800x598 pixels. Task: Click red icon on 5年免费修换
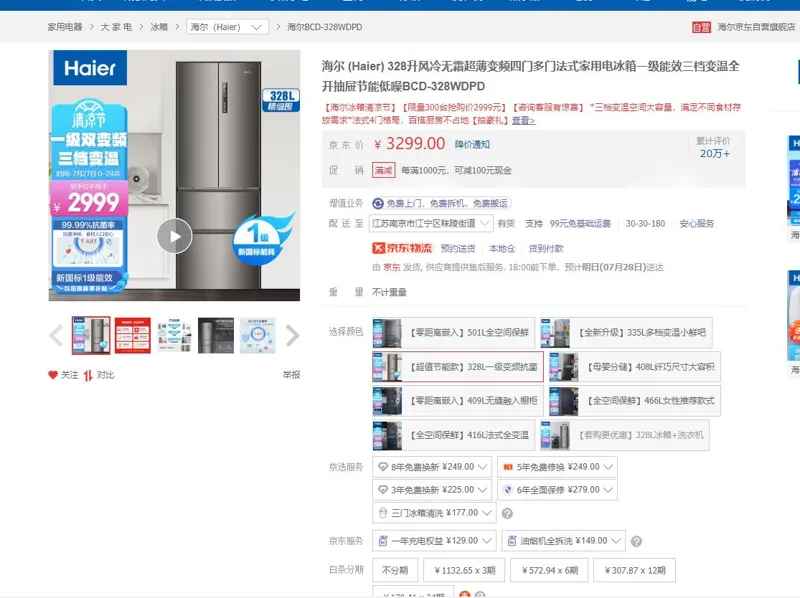[508, 467]
